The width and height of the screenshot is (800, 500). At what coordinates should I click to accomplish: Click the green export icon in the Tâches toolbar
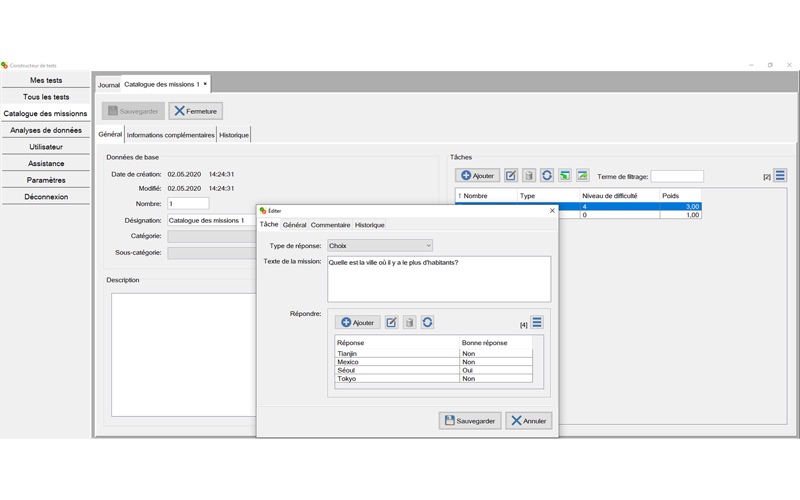click(x=582, y=176)
